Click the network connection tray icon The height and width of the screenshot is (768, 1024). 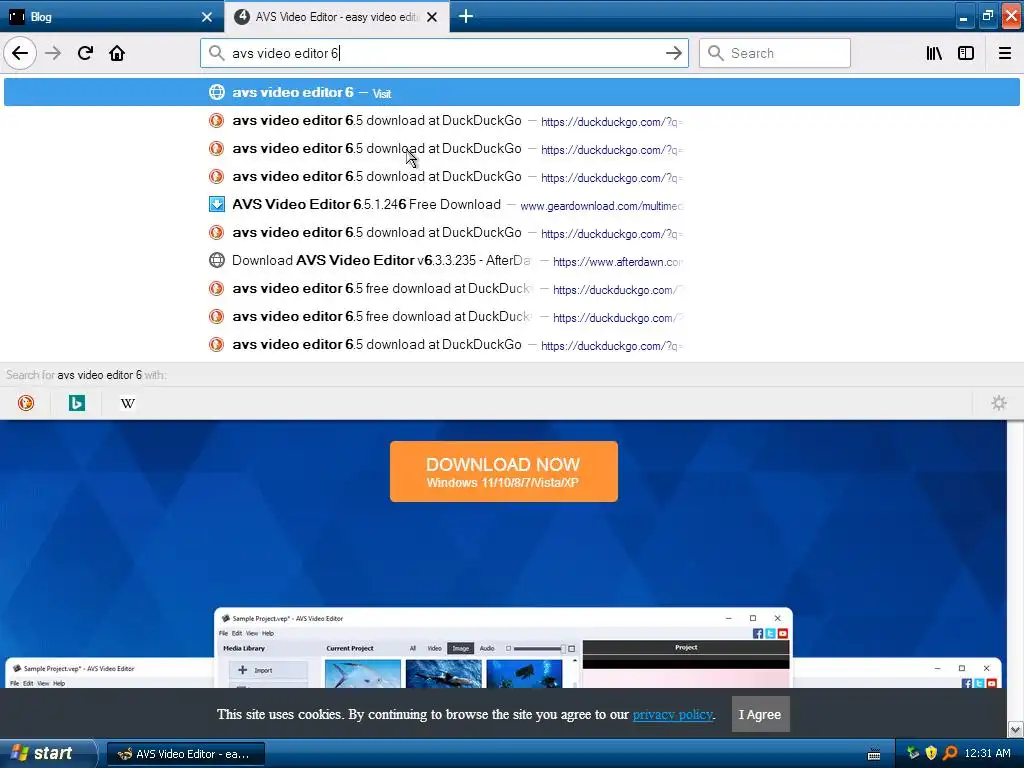(913, 753)
